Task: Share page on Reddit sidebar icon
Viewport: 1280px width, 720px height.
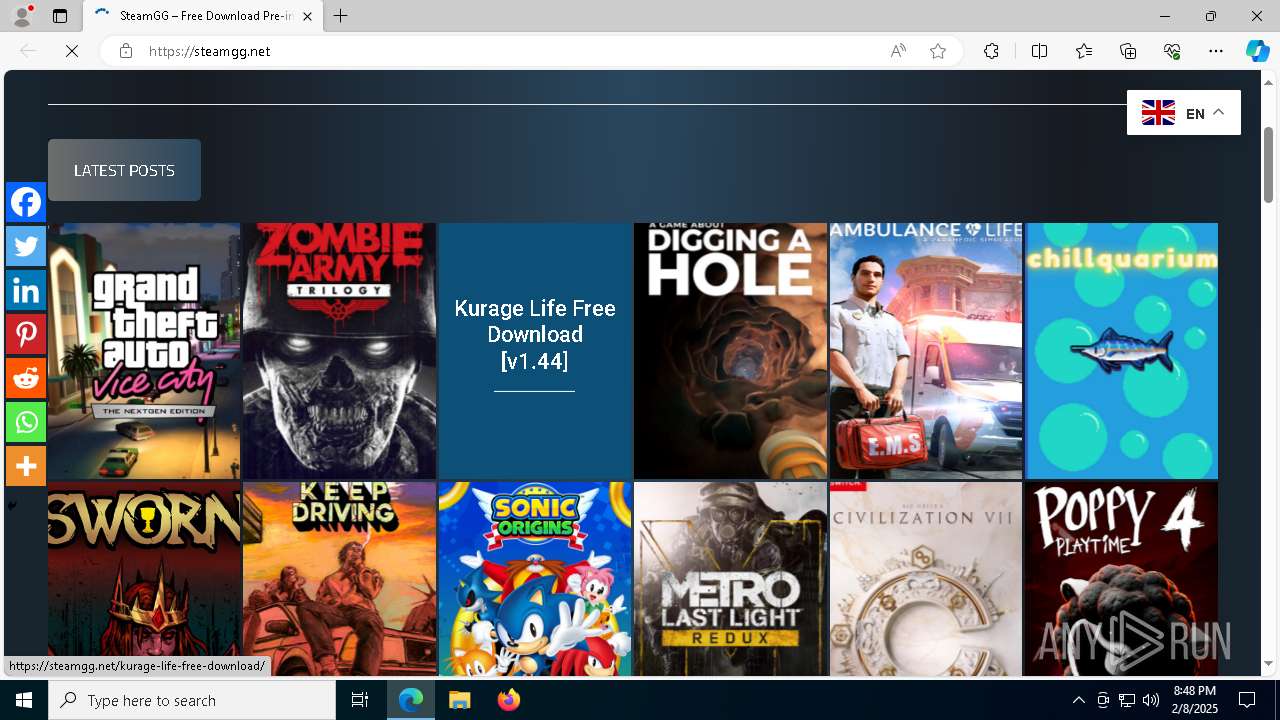Action: (x=26, y=378)
